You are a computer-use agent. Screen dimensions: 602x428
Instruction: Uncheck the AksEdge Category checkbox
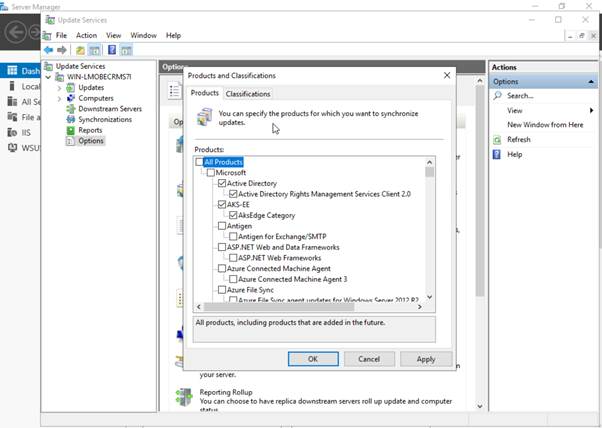click(x=233, y=215)
